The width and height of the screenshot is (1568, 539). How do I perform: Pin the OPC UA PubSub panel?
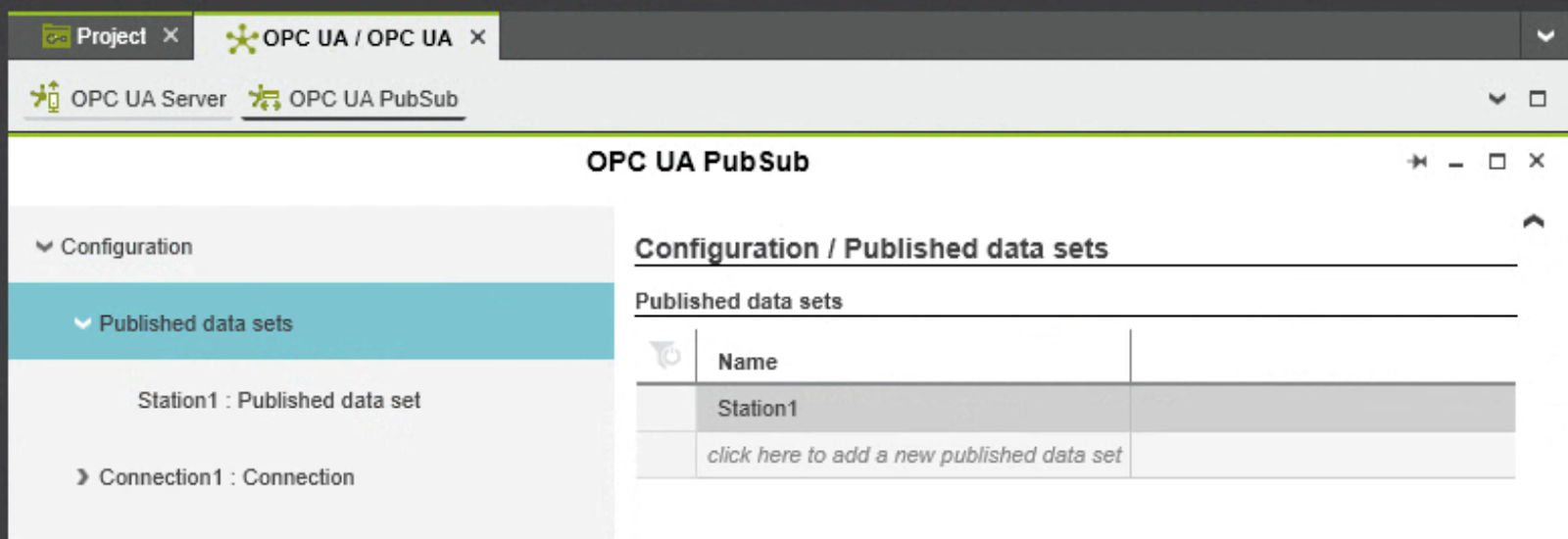coord(1417,162)
